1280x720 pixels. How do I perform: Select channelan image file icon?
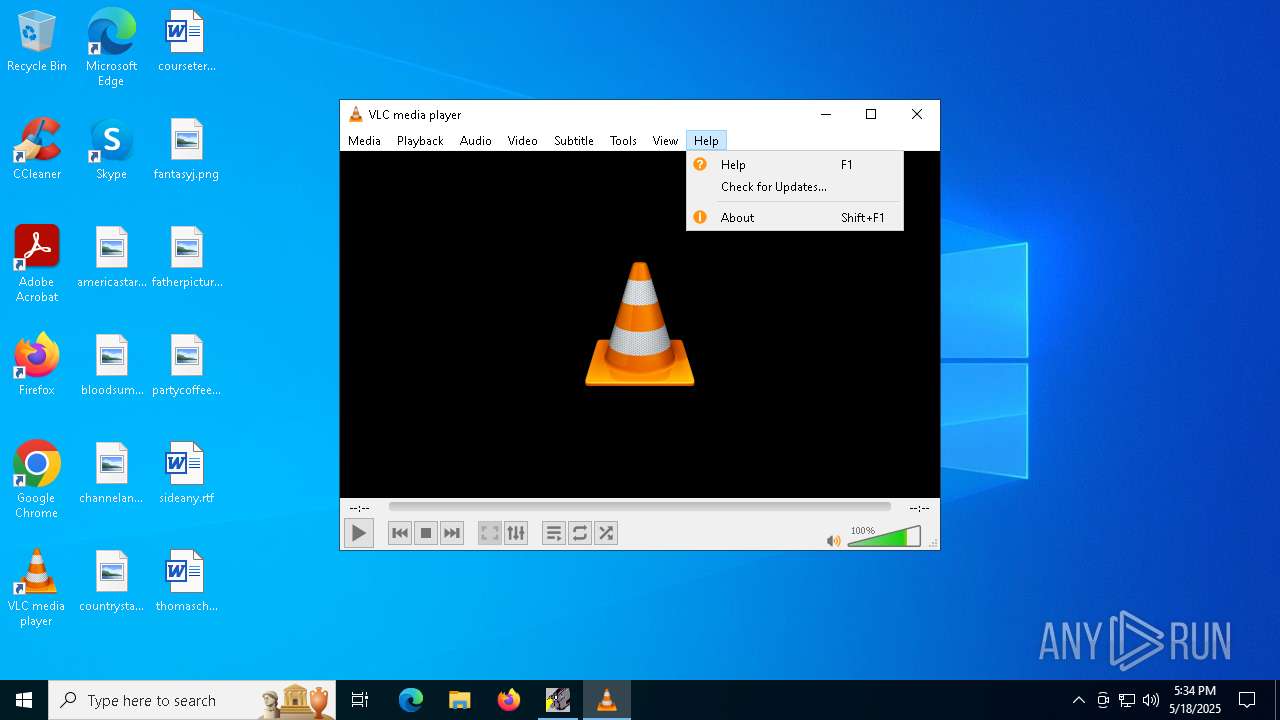pyautogui.click(x=111, y=473)
